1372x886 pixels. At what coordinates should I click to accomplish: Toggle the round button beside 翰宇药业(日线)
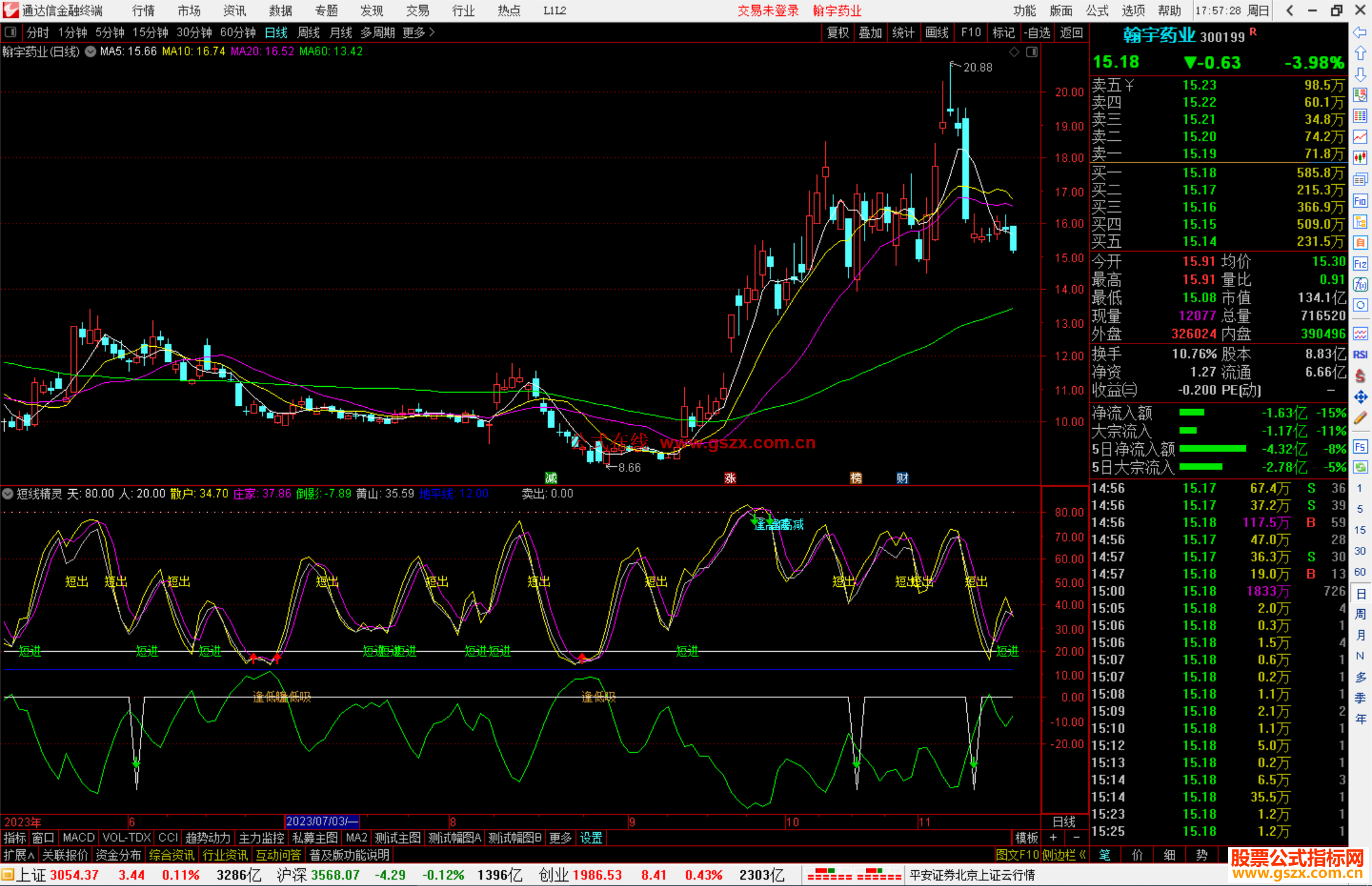click(x=91, y=51)
